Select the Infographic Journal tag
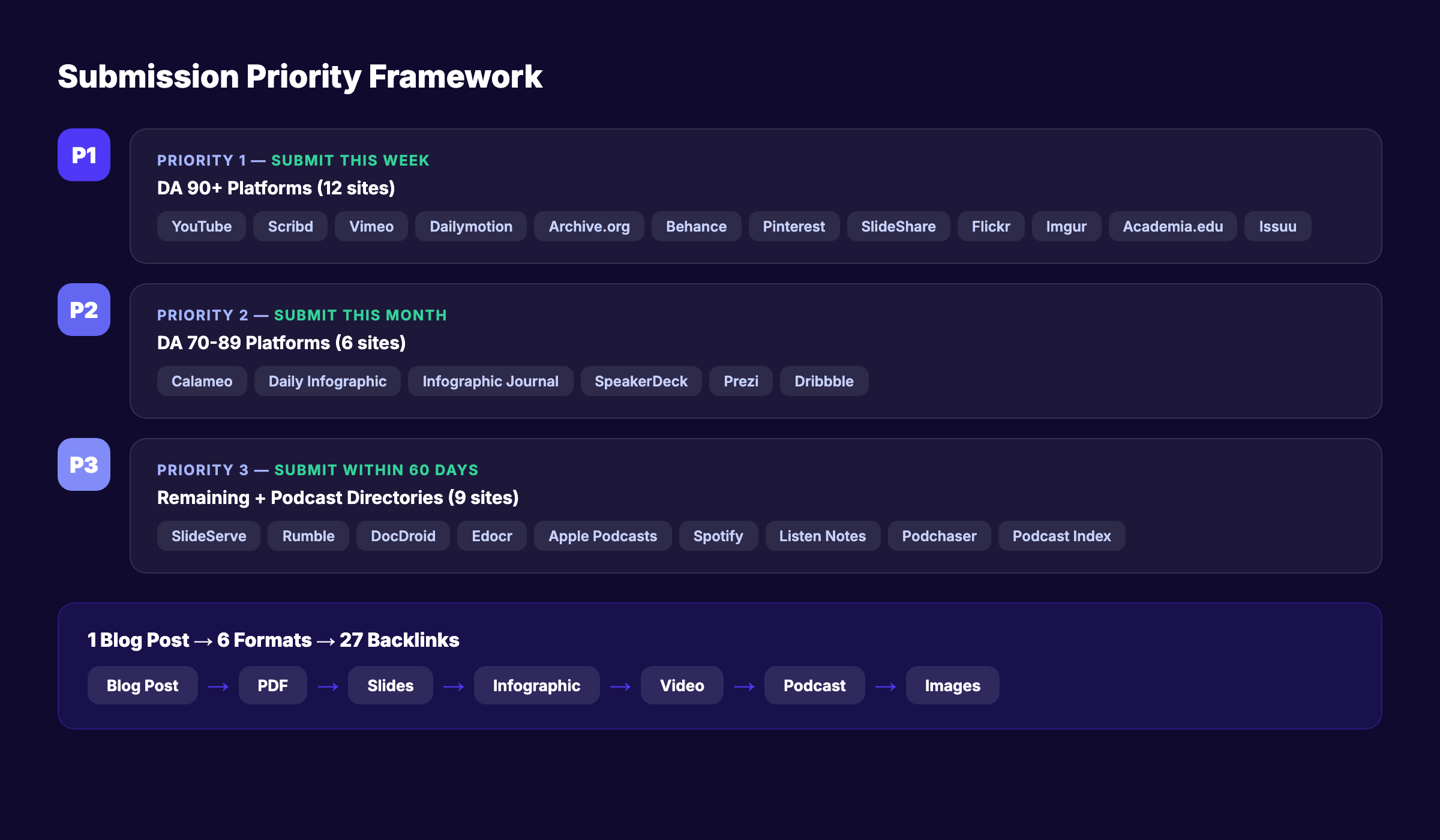This screenshot has width=1440, height=840. [490, 381]
